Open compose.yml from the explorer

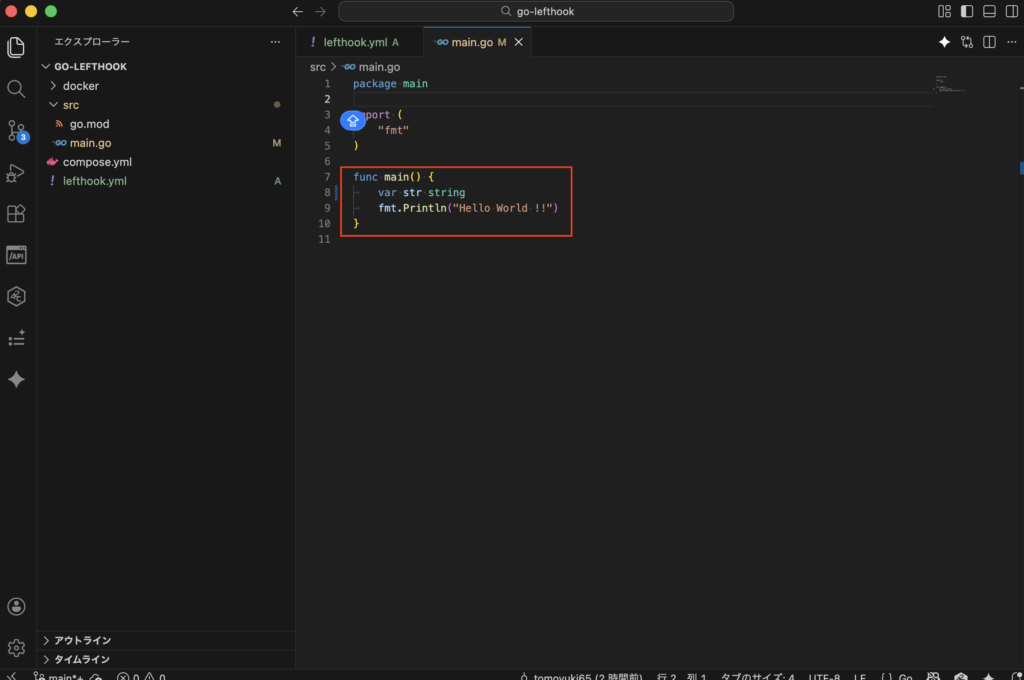click(x=97, y=162)
